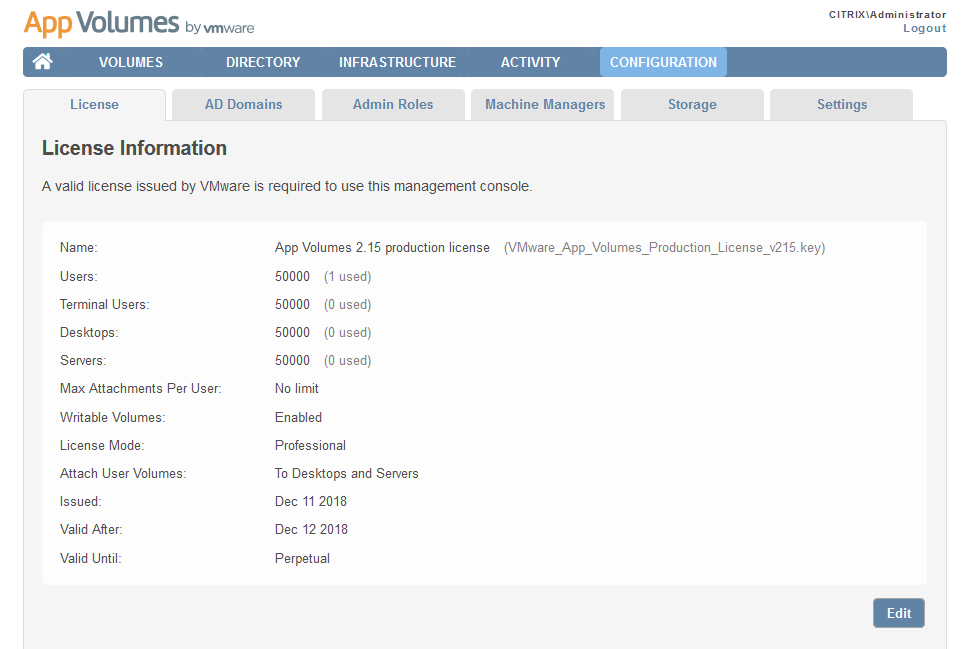Click the Max Attachments Per User label
Screen dimensions: 970x649
tap(140, 389)
